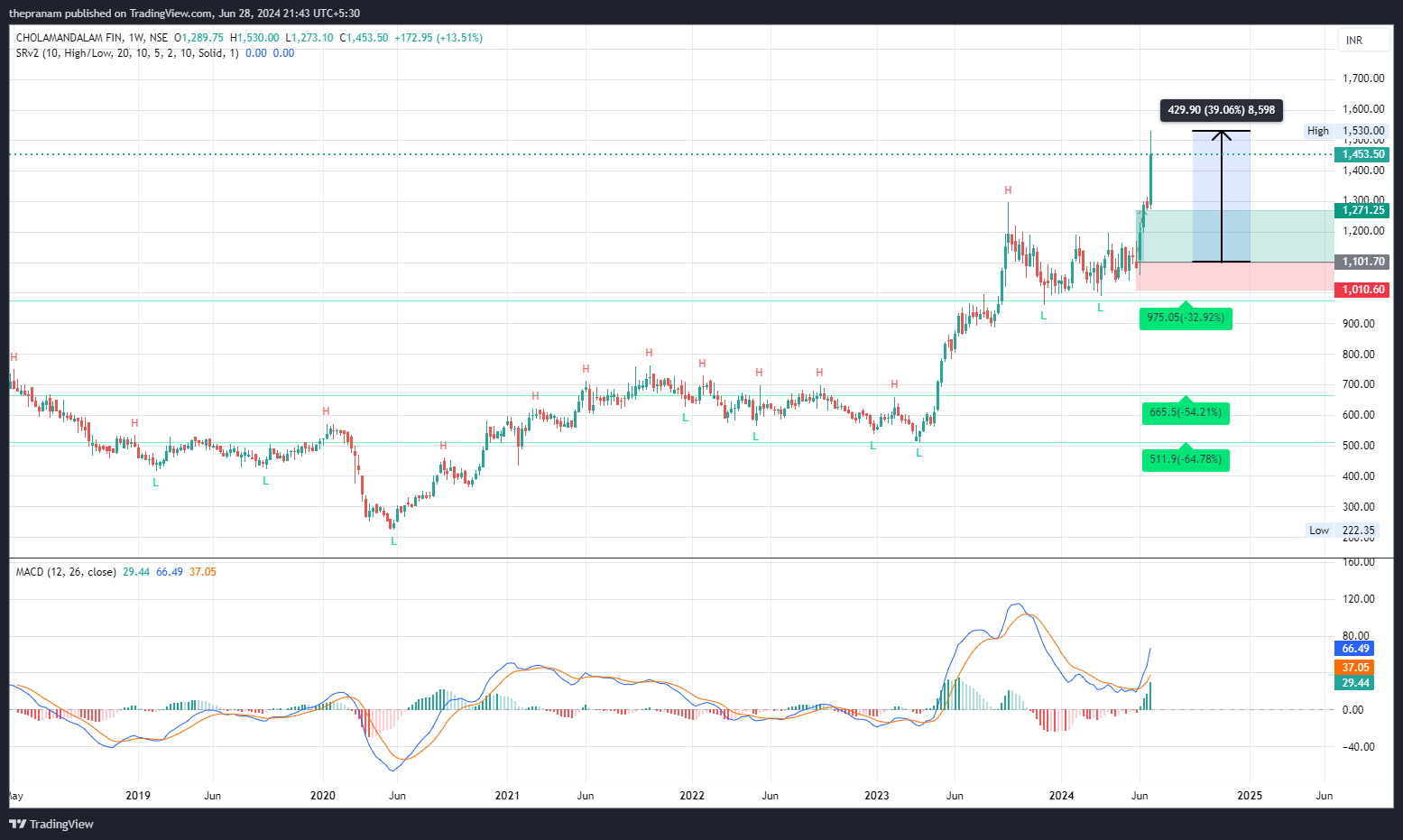Screen dimensions: 1403x840
Task: Select the CHOLAMANDALAM FIN, 1W, NSE legend title
Action: pyautogui.click(x=92, y=38)
